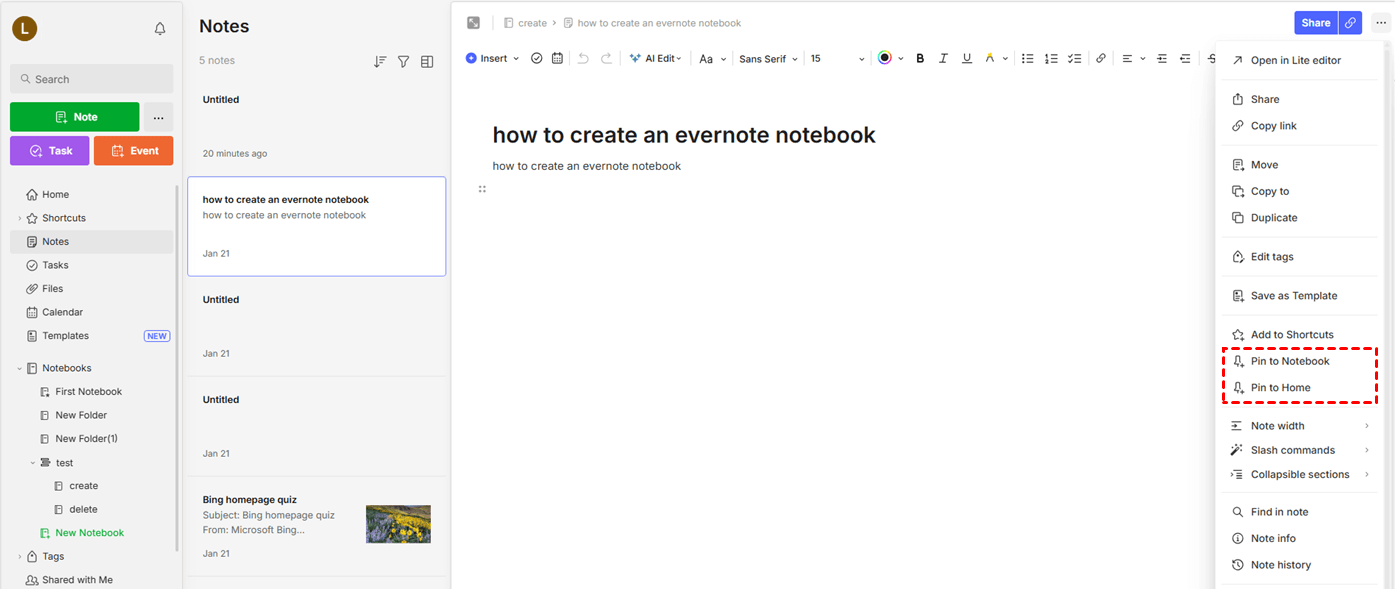Toggle bold formatting
The image size is (1395, 589).
pyautogui.click(x=920, y=59)
